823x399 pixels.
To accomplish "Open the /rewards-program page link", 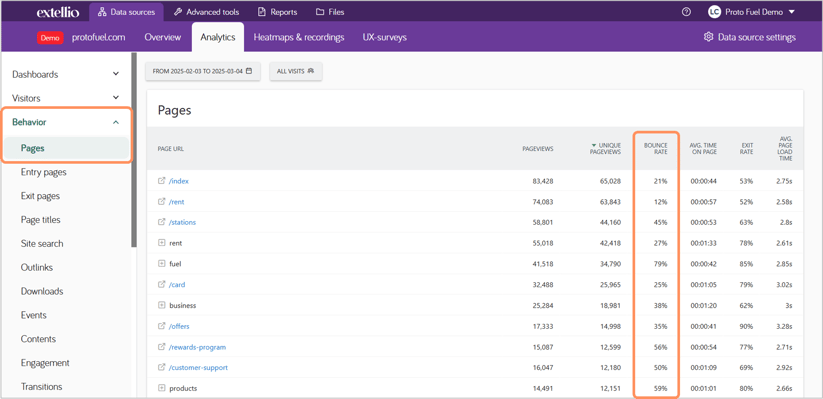I will pyautogui.click(x=197, y=347).
